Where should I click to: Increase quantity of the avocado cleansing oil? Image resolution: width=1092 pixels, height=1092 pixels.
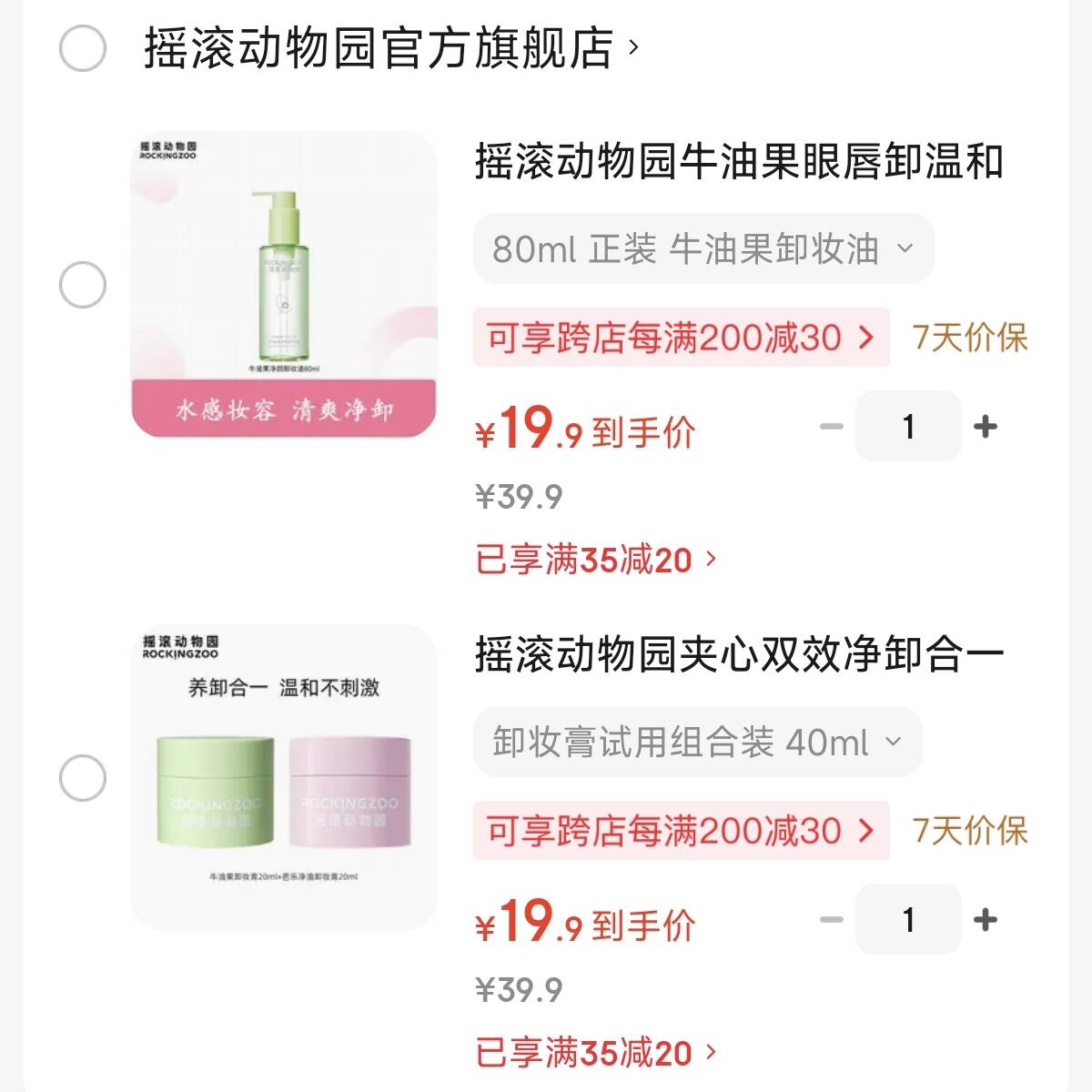[986, 426]
